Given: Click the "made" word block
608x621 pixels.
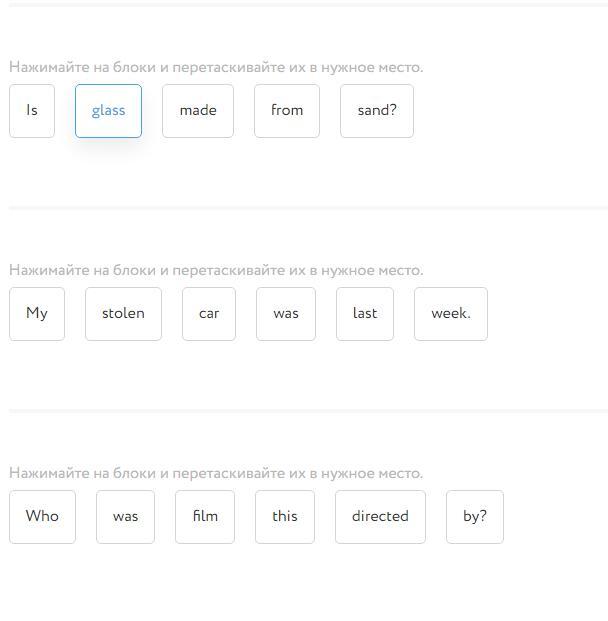Looking at the screenshot, I should tap(198, 111).
